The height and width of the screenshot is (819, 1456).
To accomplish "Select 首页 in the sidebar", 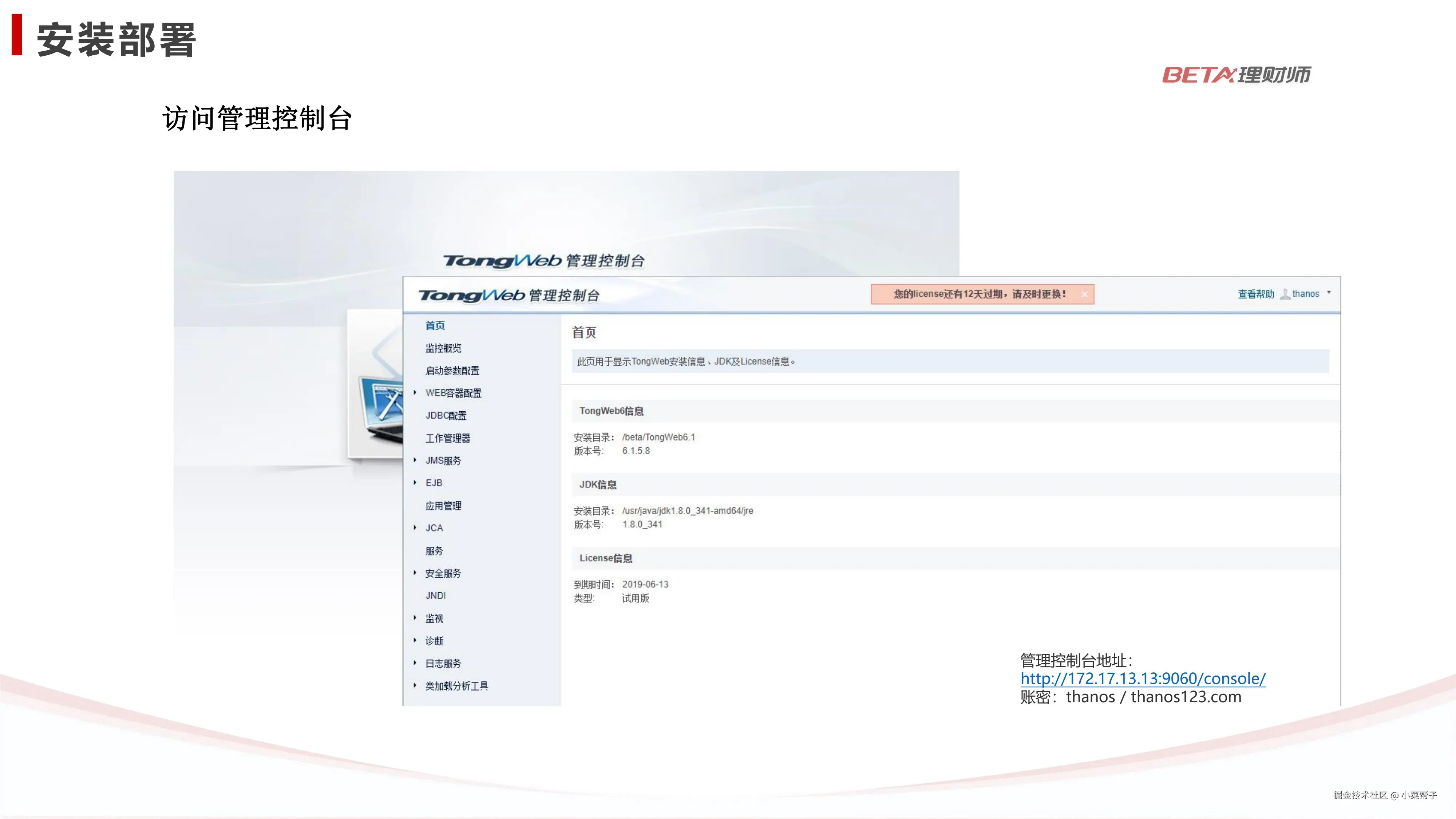I will click(x=435, y=325).
